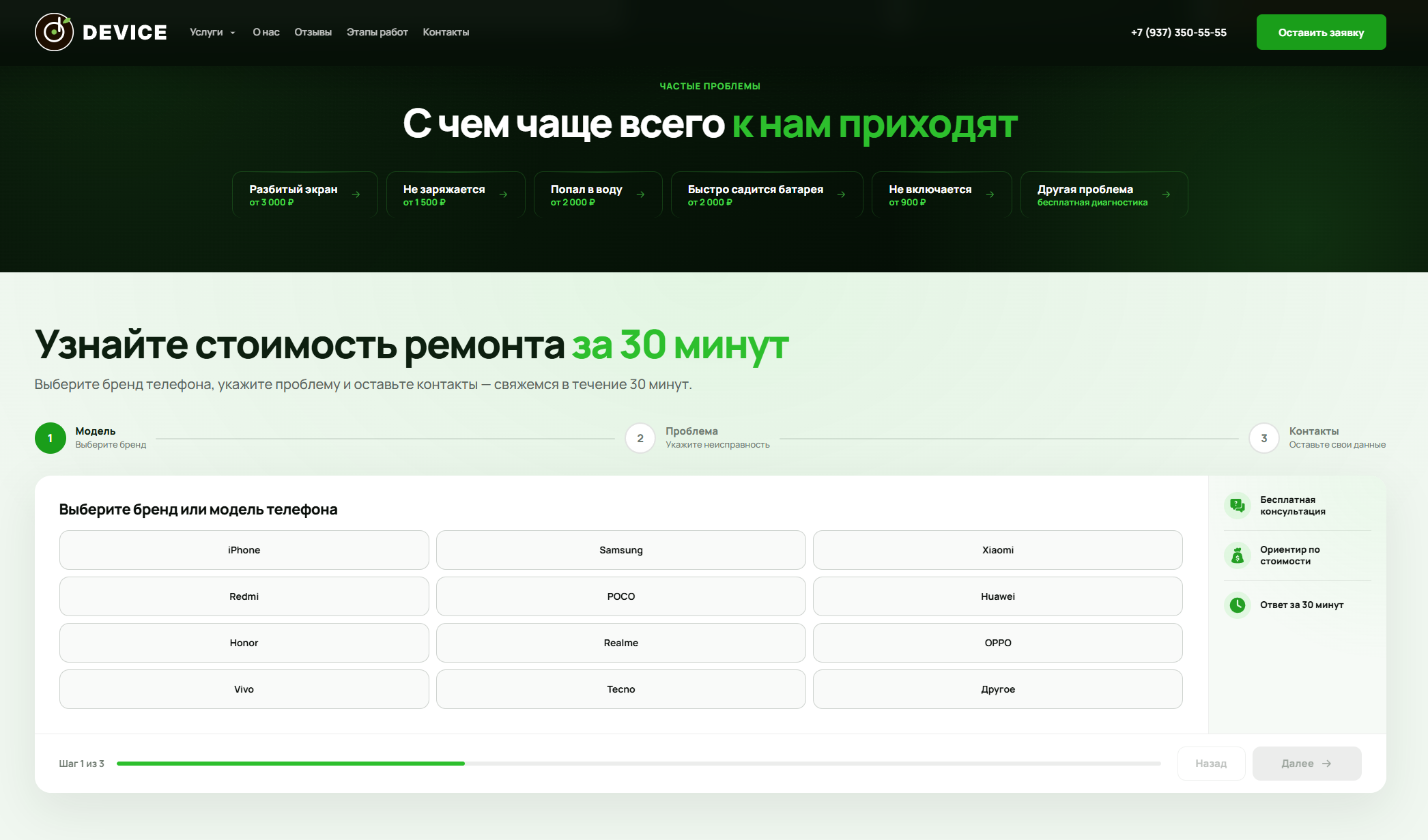The height and width of the screenshot is (840, 1428).
Task: Click the Оставьте свои данные step subtitle
Action: coord(1337,445)
